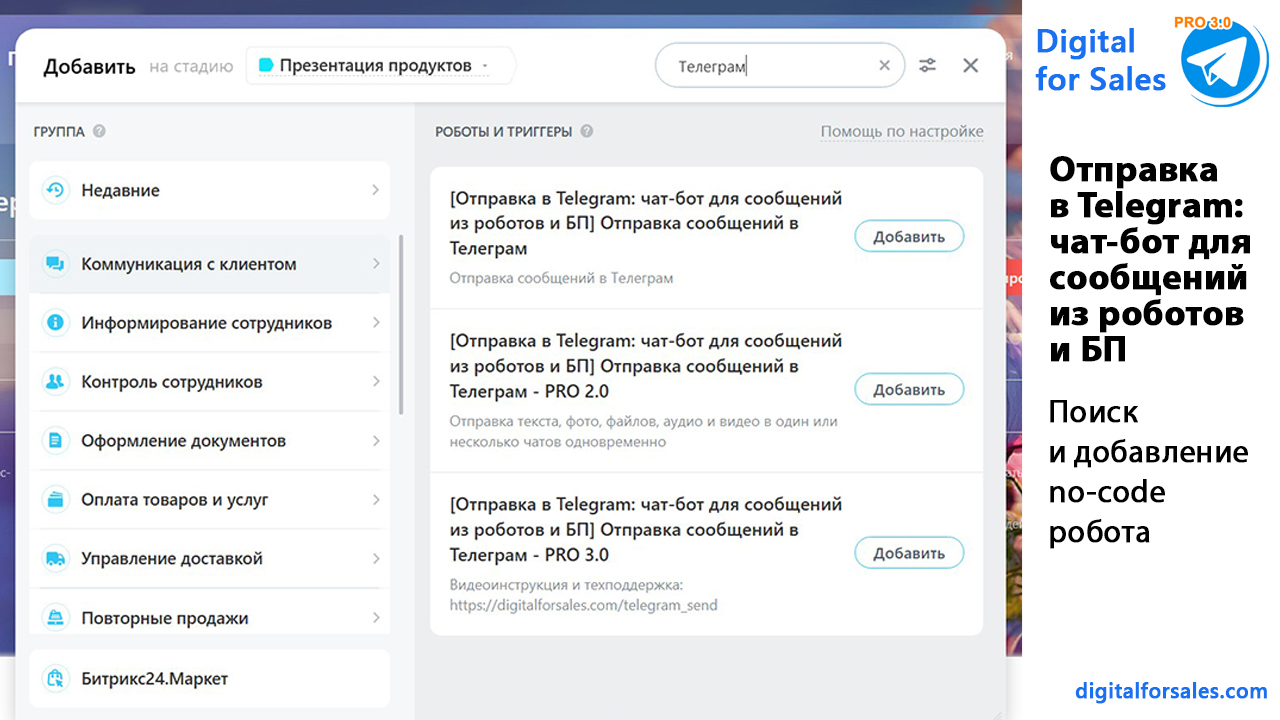Screen dimensions: 1280x720
Task: Click the Информирование сотрудников info icon
Action: pos(55,323)
